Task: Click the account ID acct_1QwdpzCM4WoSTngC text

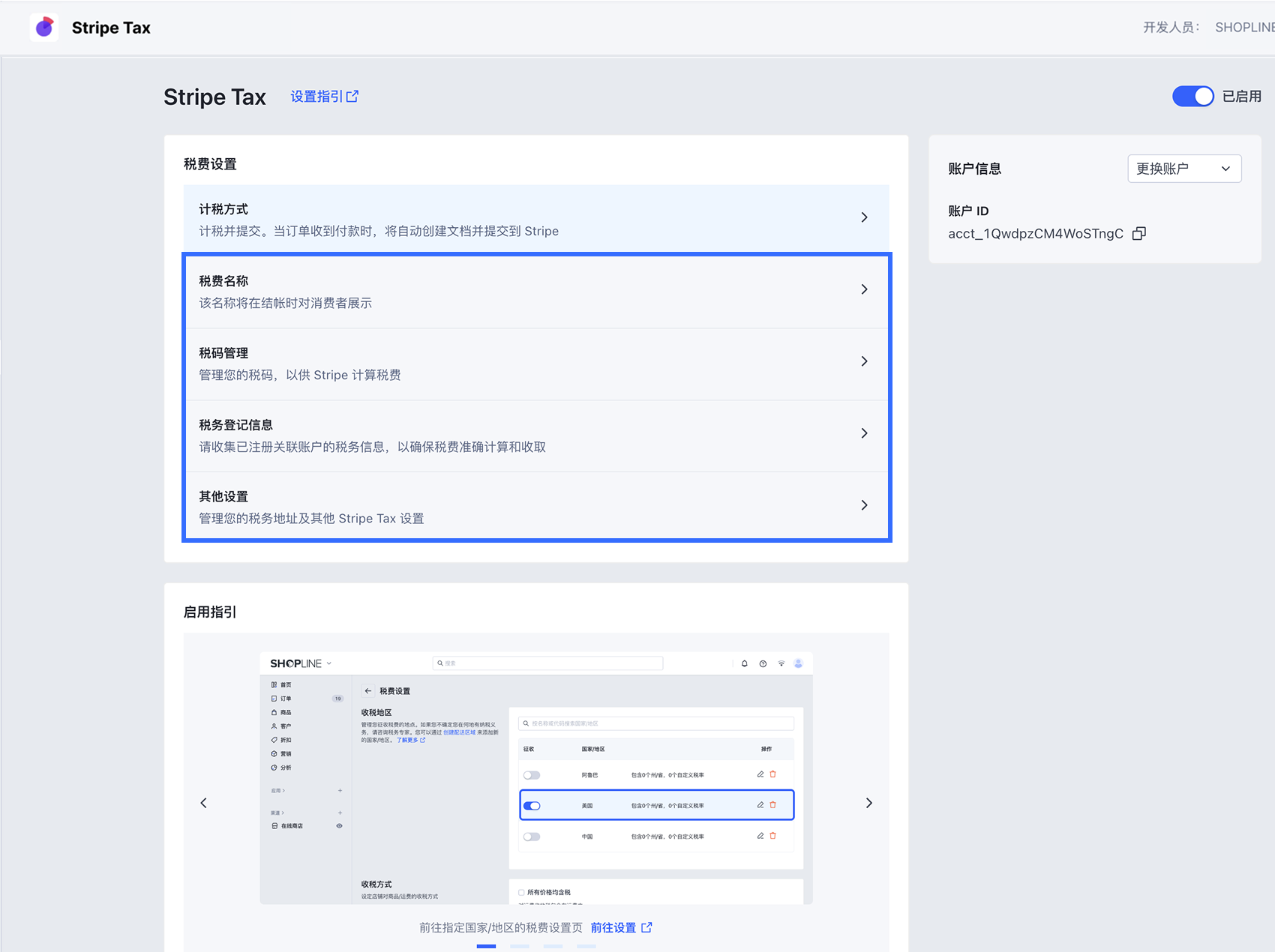Action: click(1036, 234)
